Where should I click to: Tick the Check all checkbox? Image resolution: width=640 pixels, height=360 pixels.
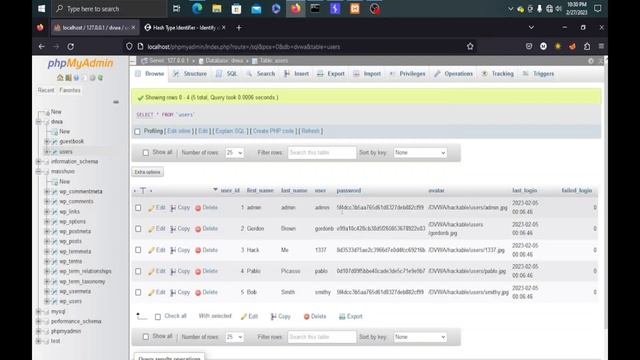coord(158,317)
